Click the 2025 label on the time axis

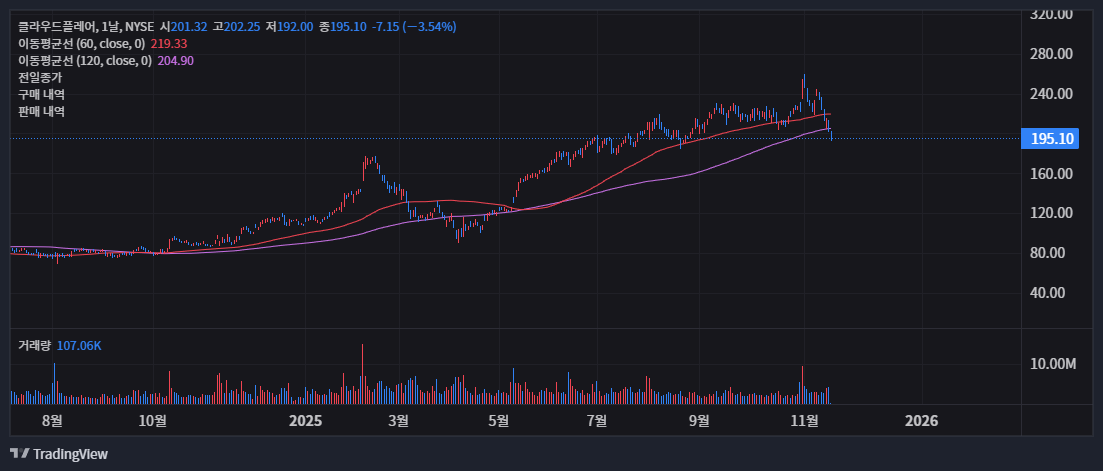pos(305,421)
